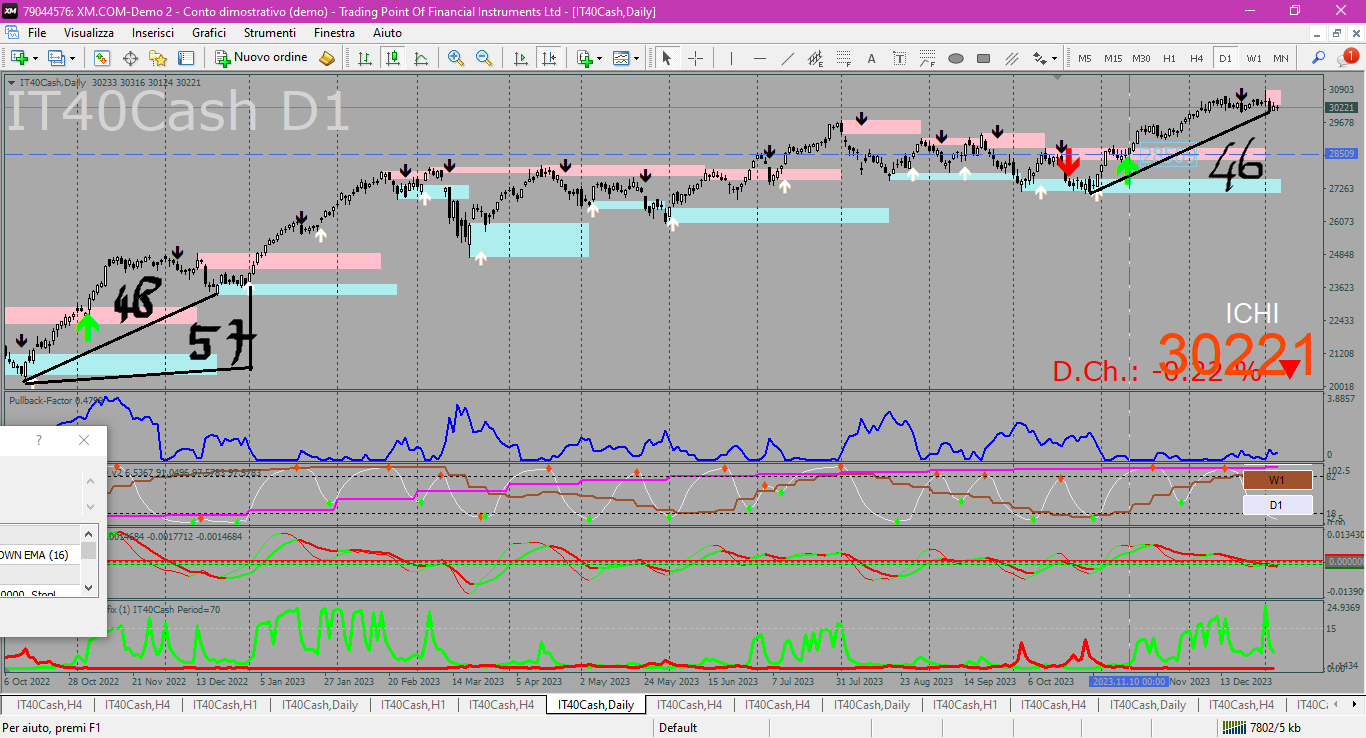1366x738 pixels.
Task: Open the search magnifier at toolbar right
Action: [1319, 58]
